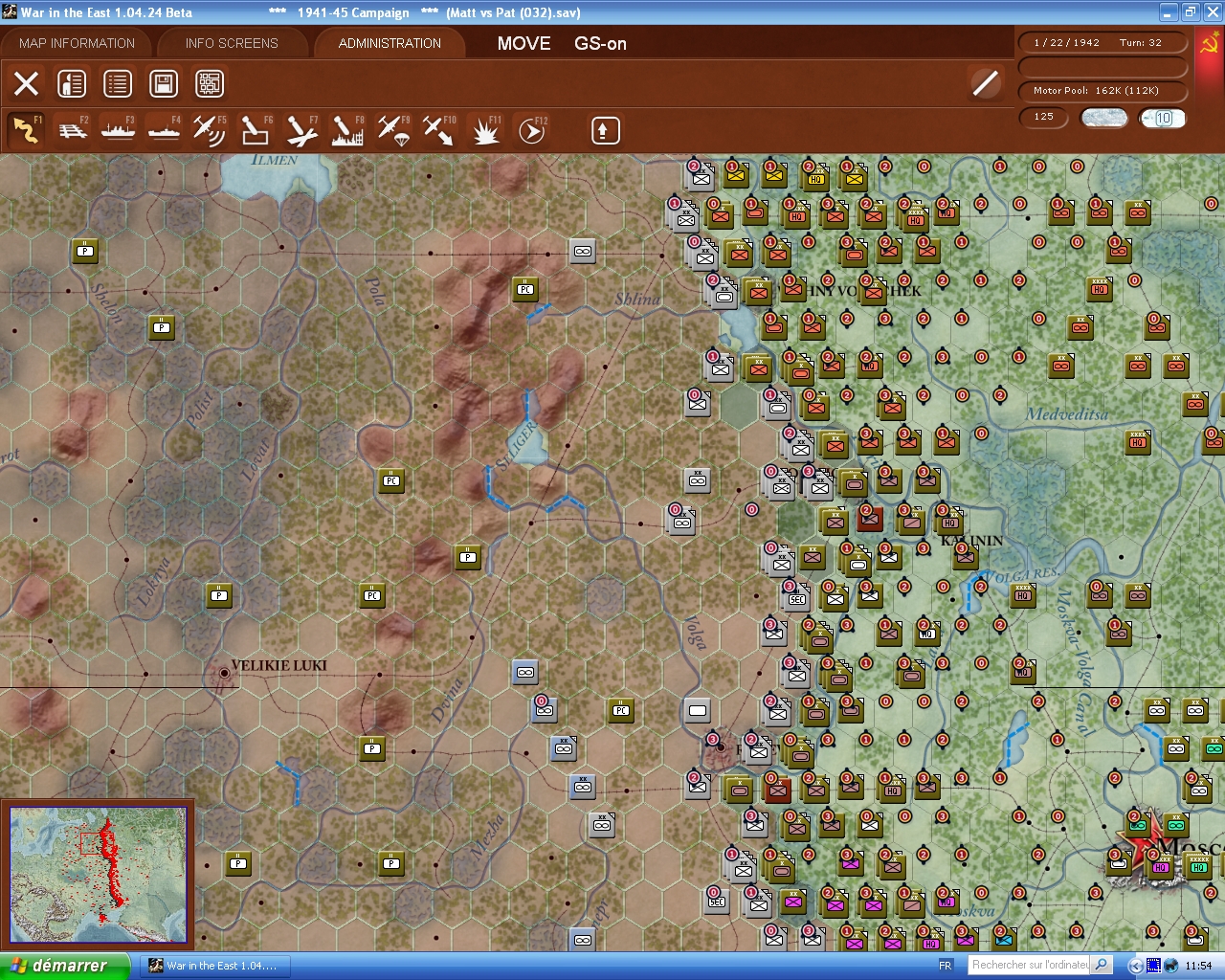
Task: Click the 11:54 system clock
Action: [1198, 966]
